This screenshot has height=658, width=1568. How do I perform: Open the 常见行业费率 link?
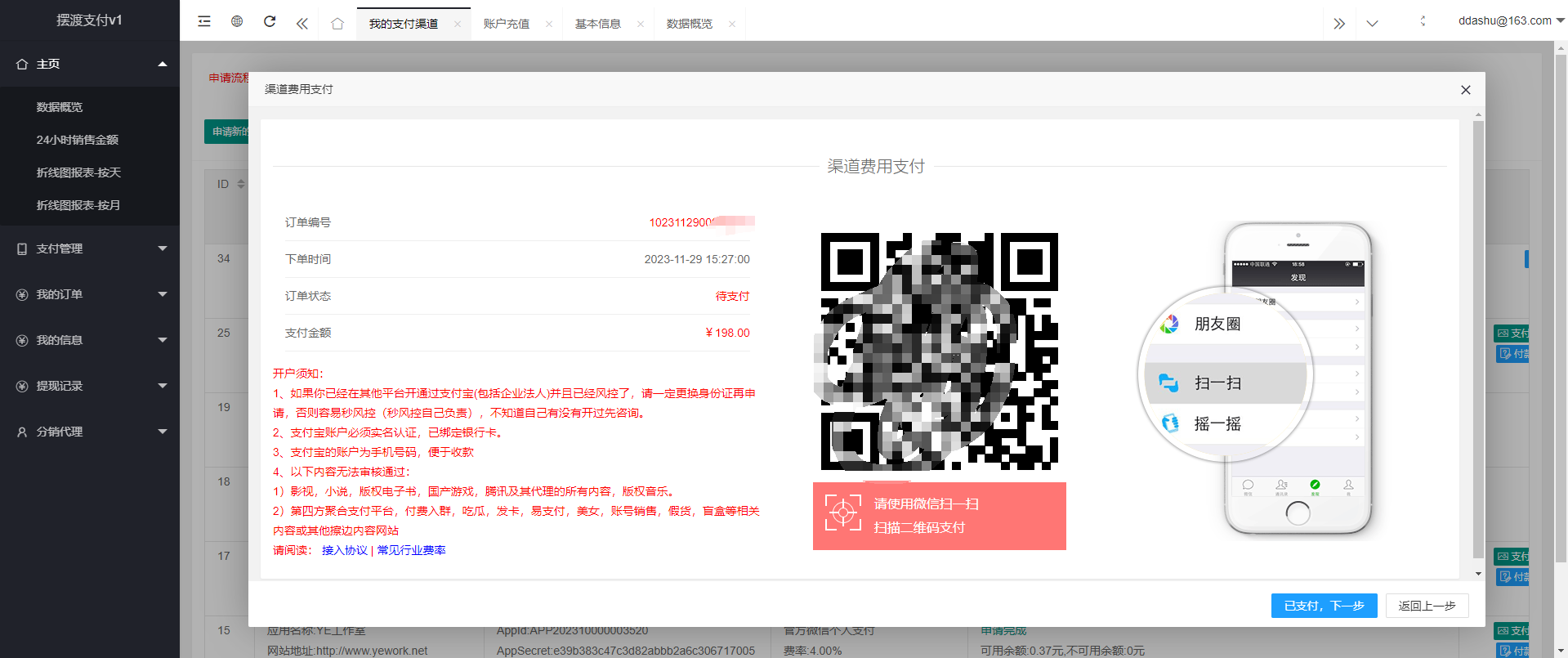click(x=411, y=550)
